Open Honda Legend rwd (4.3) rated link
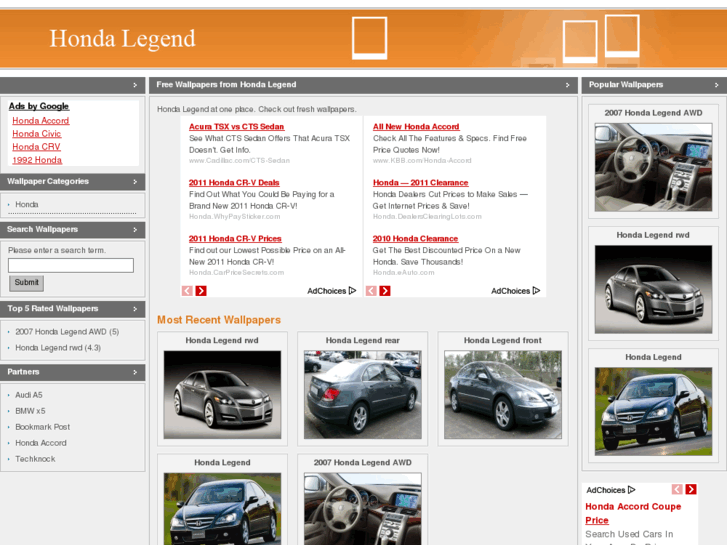This screenshot has width=727, height=545. [x=58, y=347]
